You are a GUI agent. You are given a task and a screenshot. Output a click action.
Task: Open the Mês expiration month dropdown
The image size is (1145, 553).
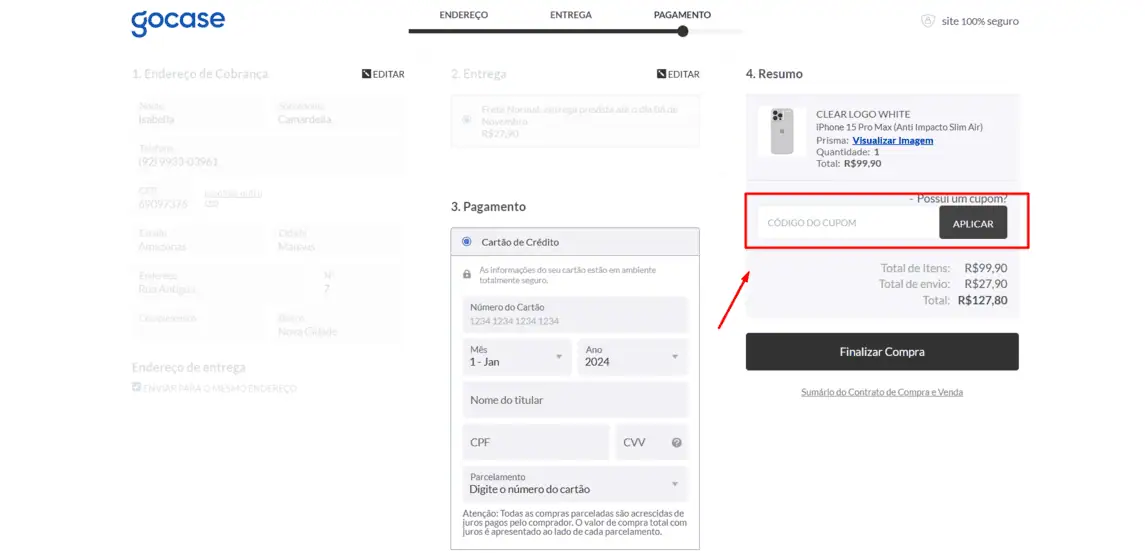pos(518,356)
